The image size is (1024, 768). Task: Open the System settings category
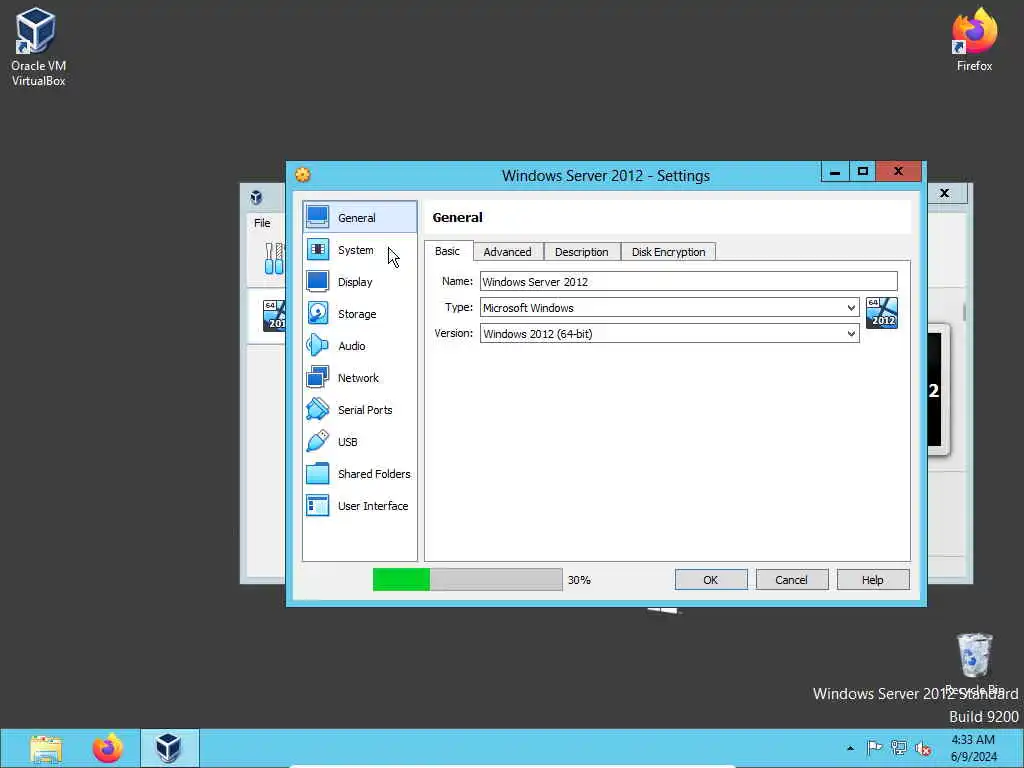click(359, 249)
